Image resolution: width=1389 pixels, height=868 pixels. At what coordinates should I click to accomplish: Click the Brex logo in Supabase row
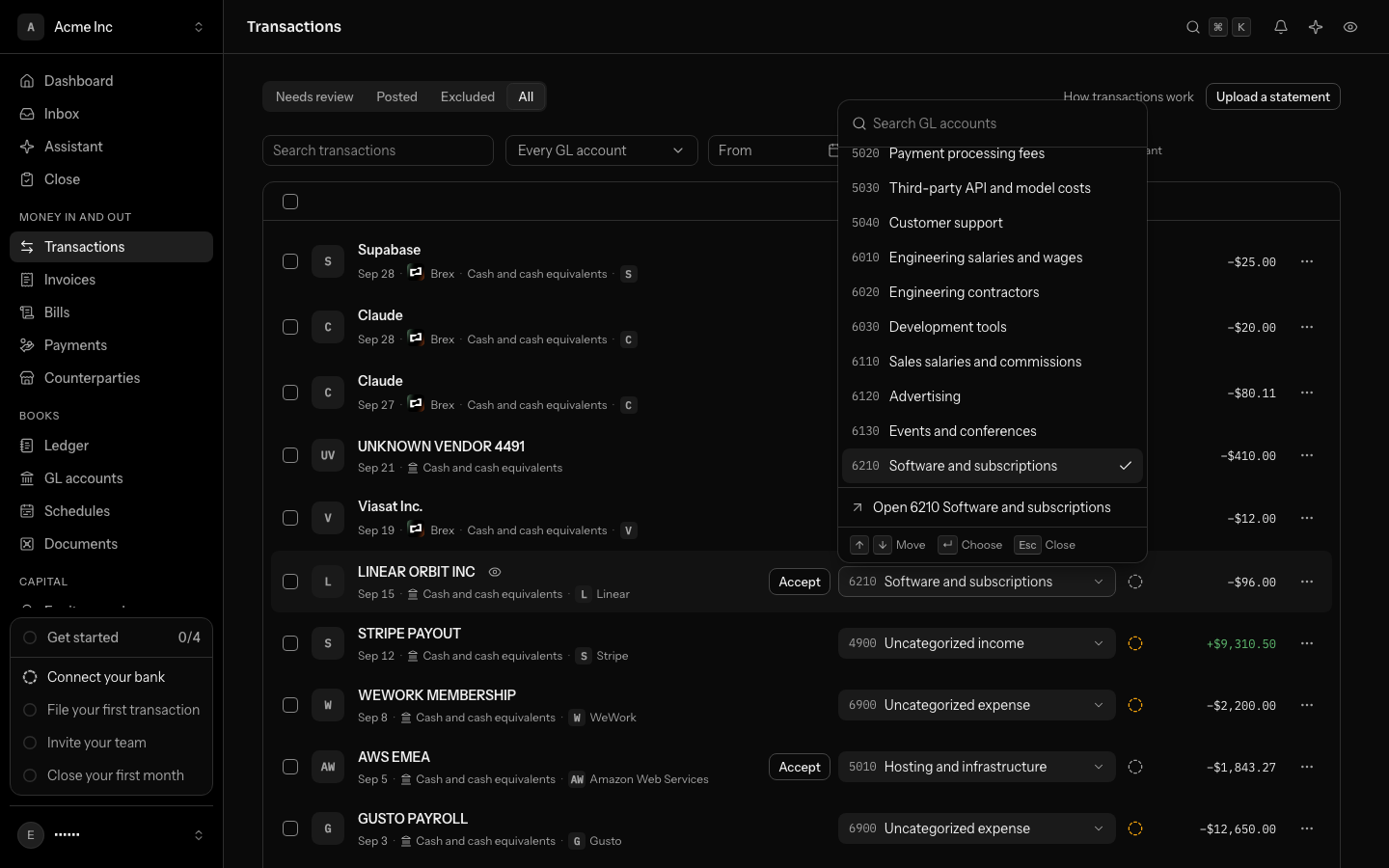[x=416, y=273]
